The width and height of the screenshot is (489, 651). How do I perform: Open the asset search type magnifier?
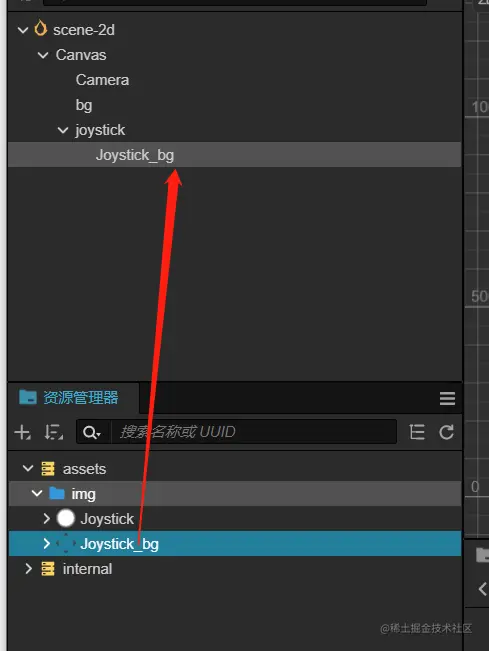(x=92, y=432)
